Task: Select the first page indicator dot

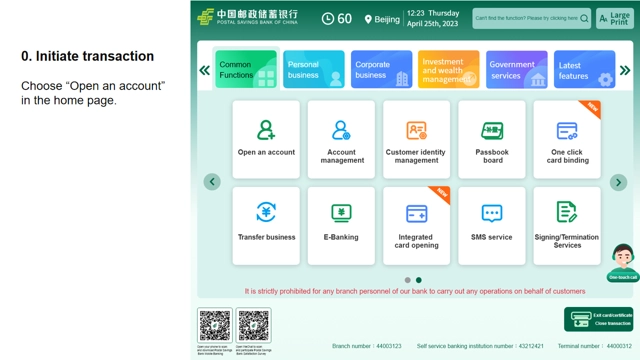Action: [x=407, y=280]
